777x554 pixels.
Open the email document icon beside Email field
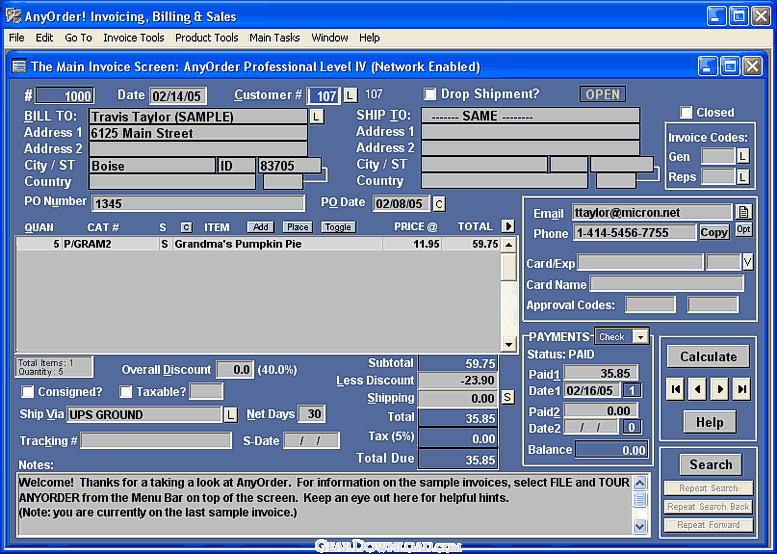point(743,212)
